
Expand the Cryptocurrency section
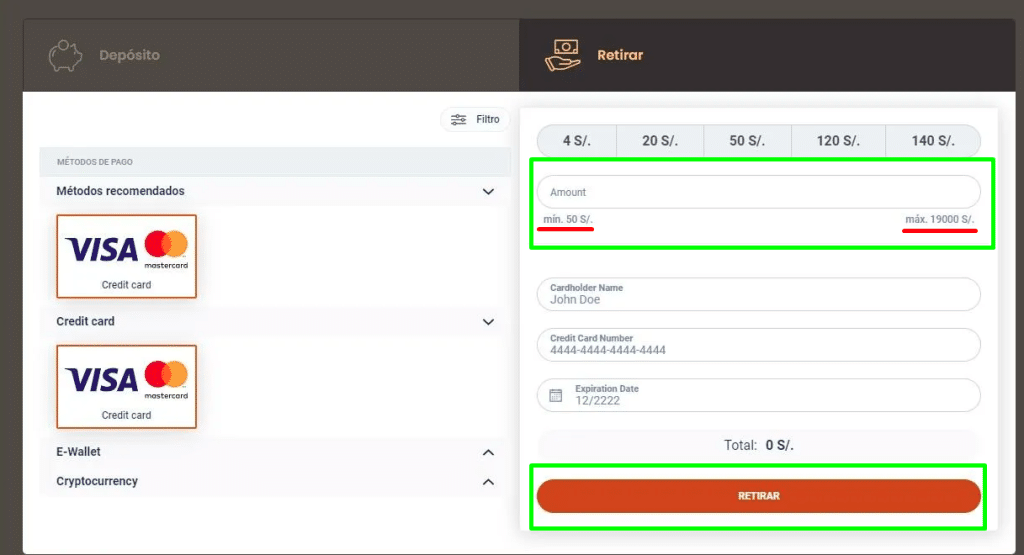click(488, 482)
